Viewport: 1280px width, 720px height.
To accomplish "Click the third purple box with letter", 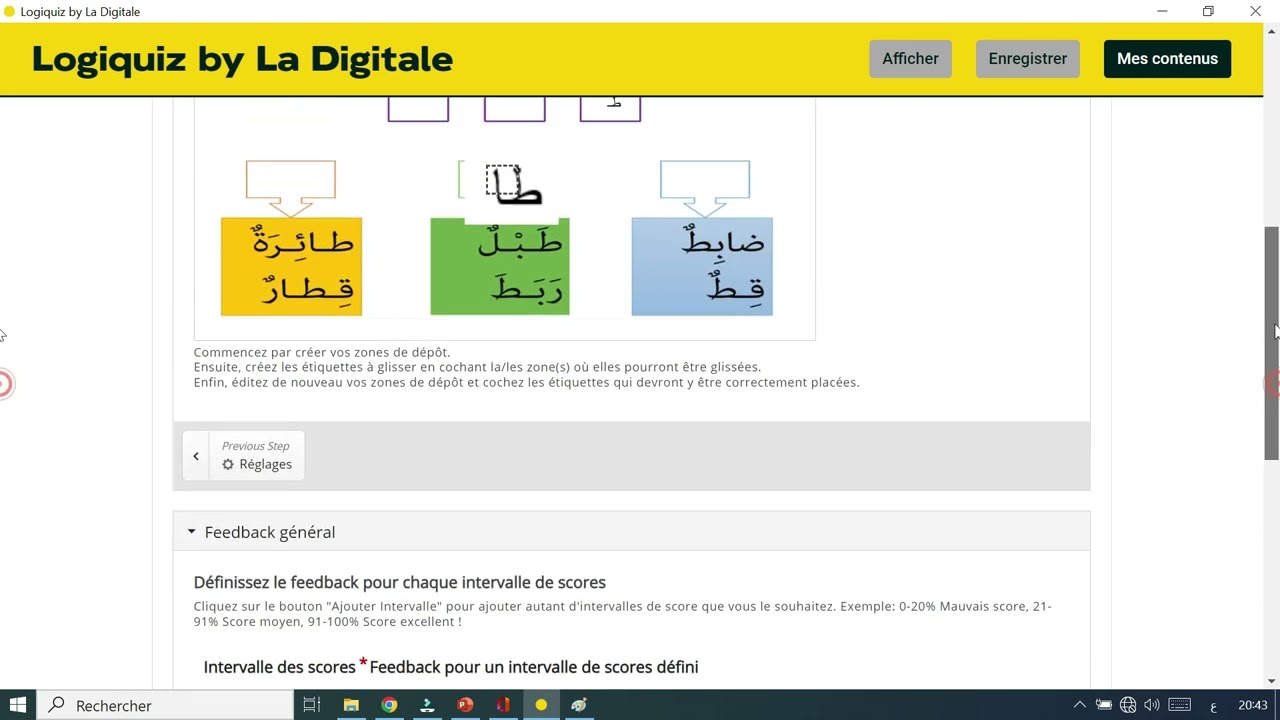I will 610,109.
